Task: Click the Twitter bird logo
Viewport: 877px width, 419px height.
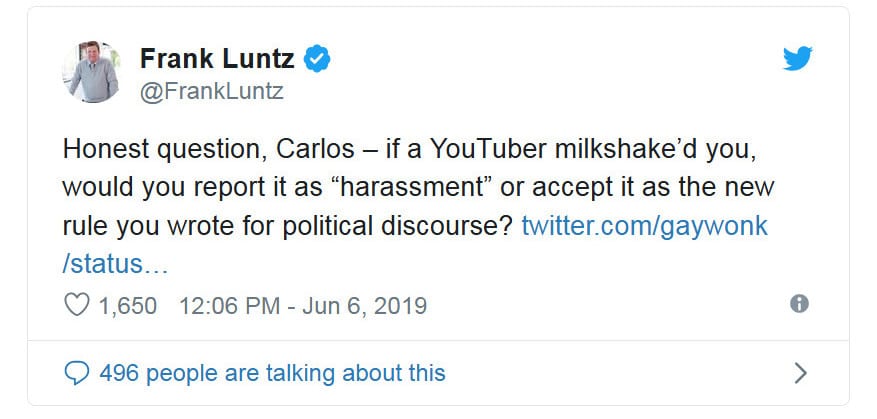Action: coord(797,59)
